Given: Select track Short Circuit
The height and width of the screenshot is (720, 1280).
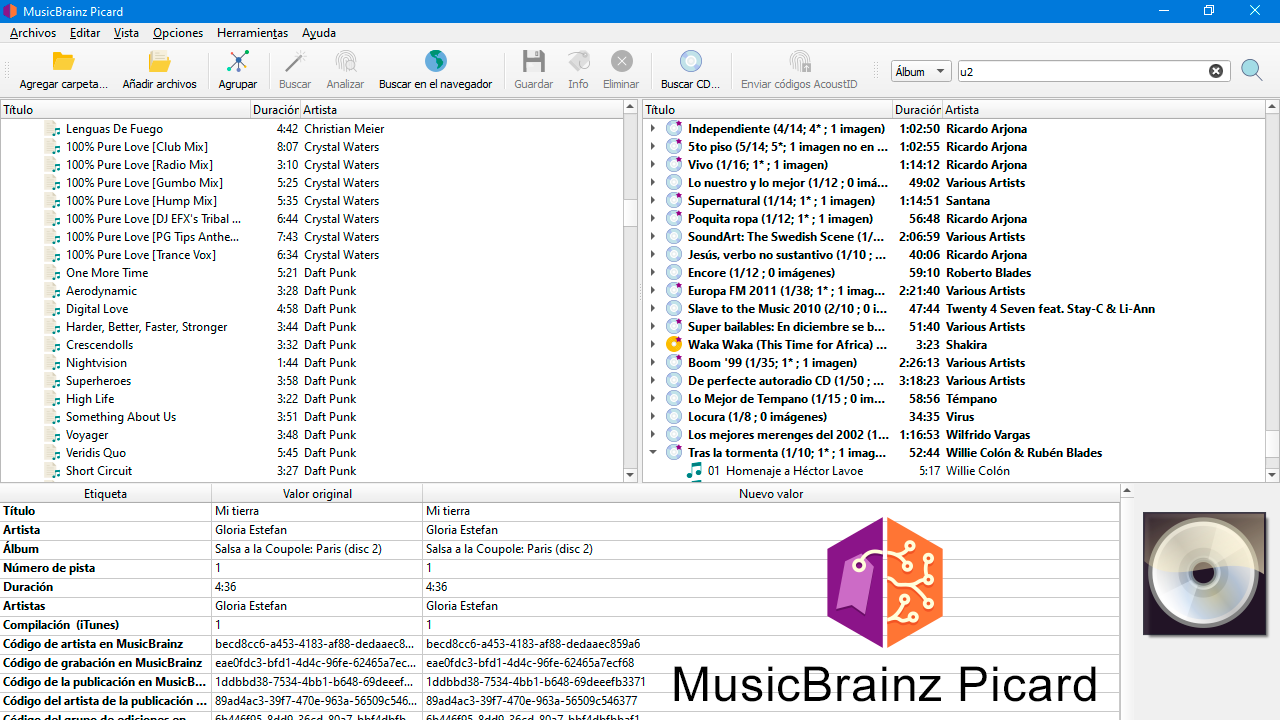Looking at the screenshot, I should 99,471.
